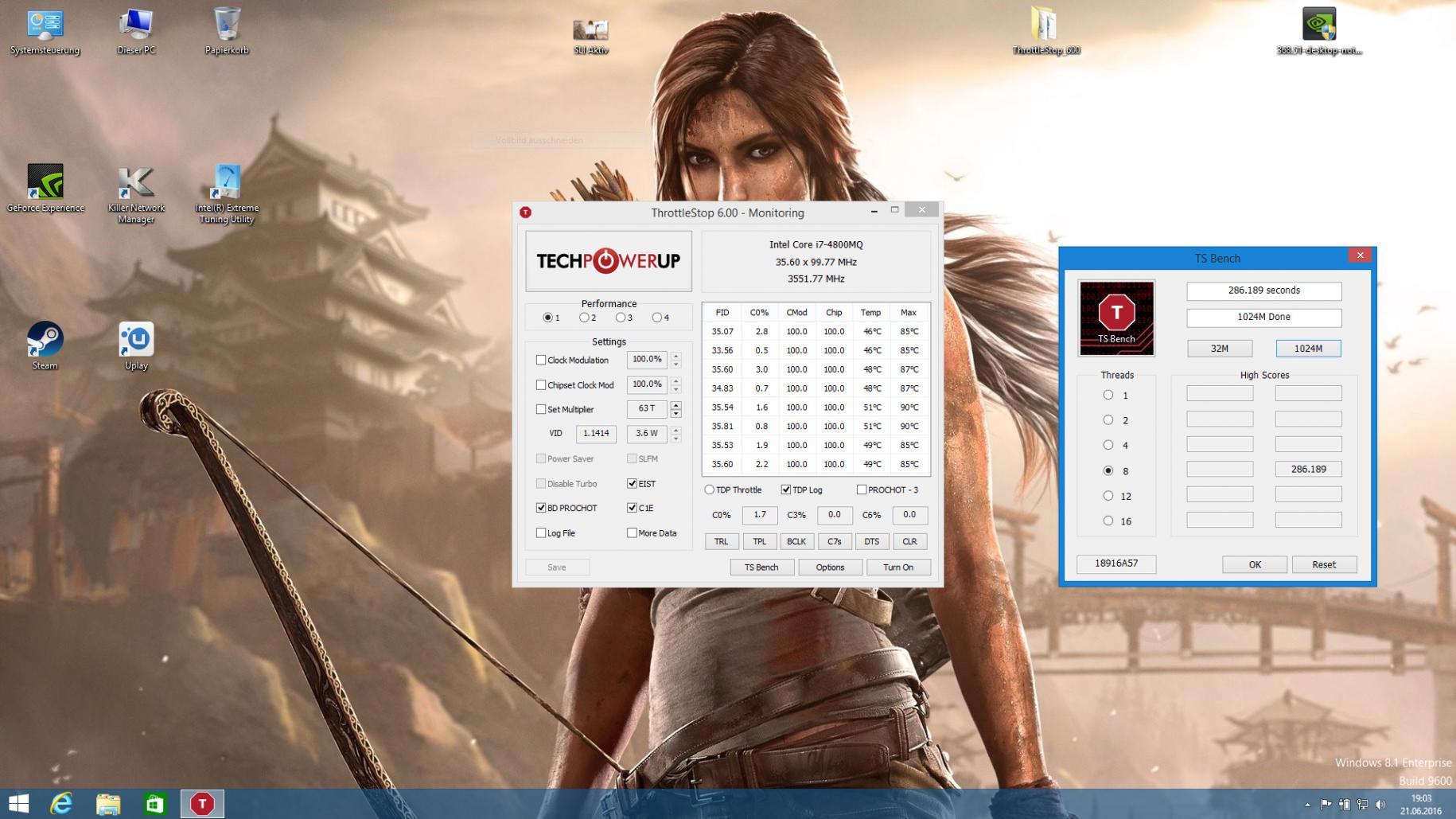Open the Action Center flag icon
The width and height of the screenshot is (1456, 819).
coord(1326,805)
